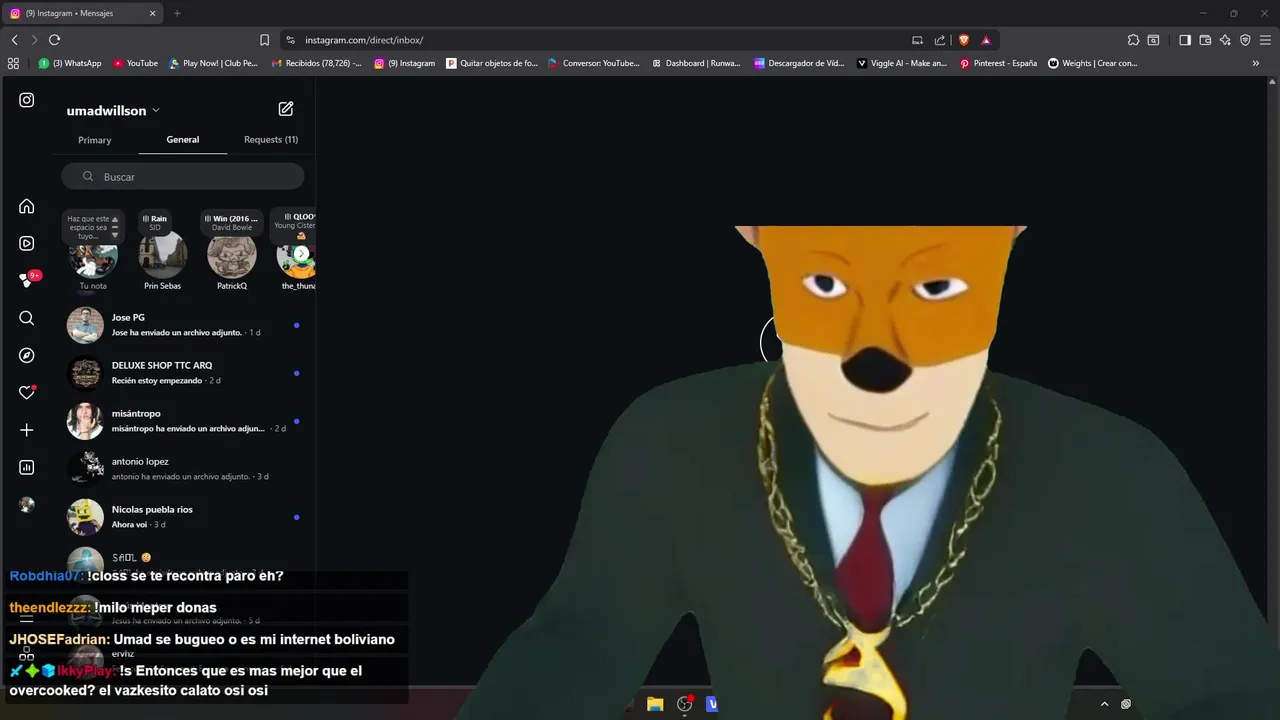View Prin Sebas note
This screenshot has width=1280, height=720.
coord(163,257)
